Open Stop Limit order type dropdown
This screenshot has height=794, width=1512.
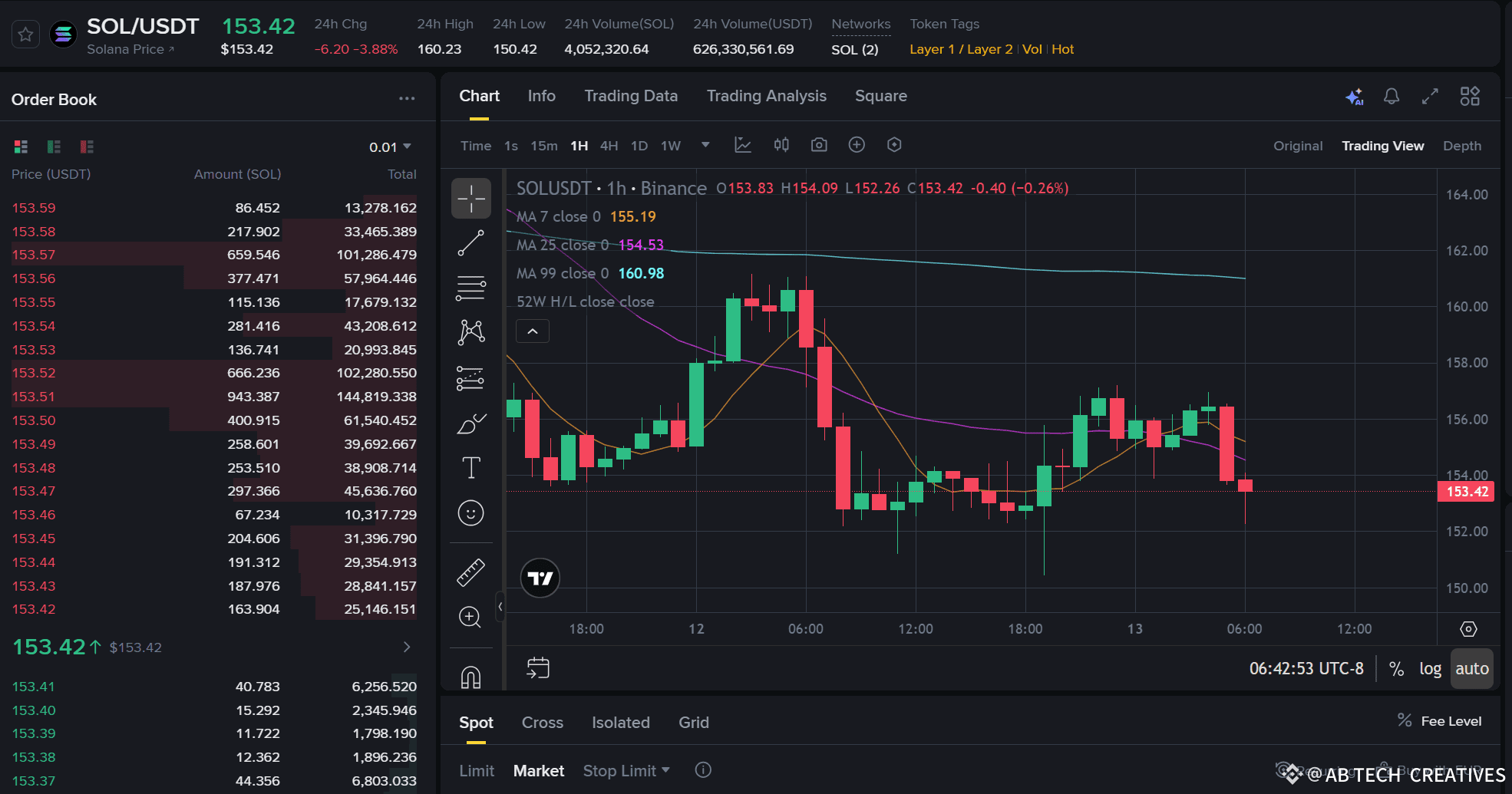coord(626,771)
